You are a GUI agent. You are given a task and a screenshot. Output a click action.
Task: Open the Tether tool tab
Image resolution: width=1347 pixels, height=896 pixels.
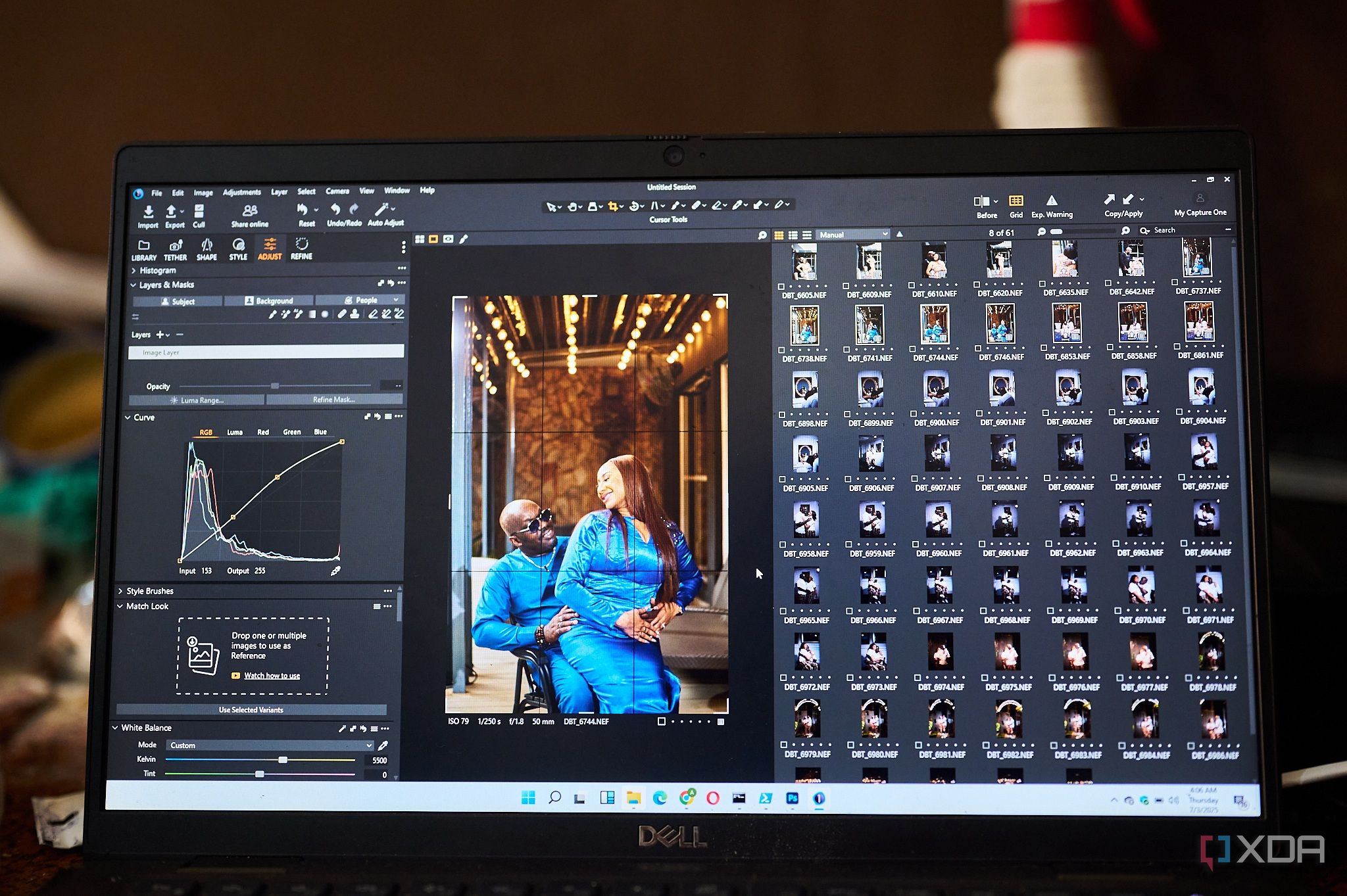tap(175, 248)
